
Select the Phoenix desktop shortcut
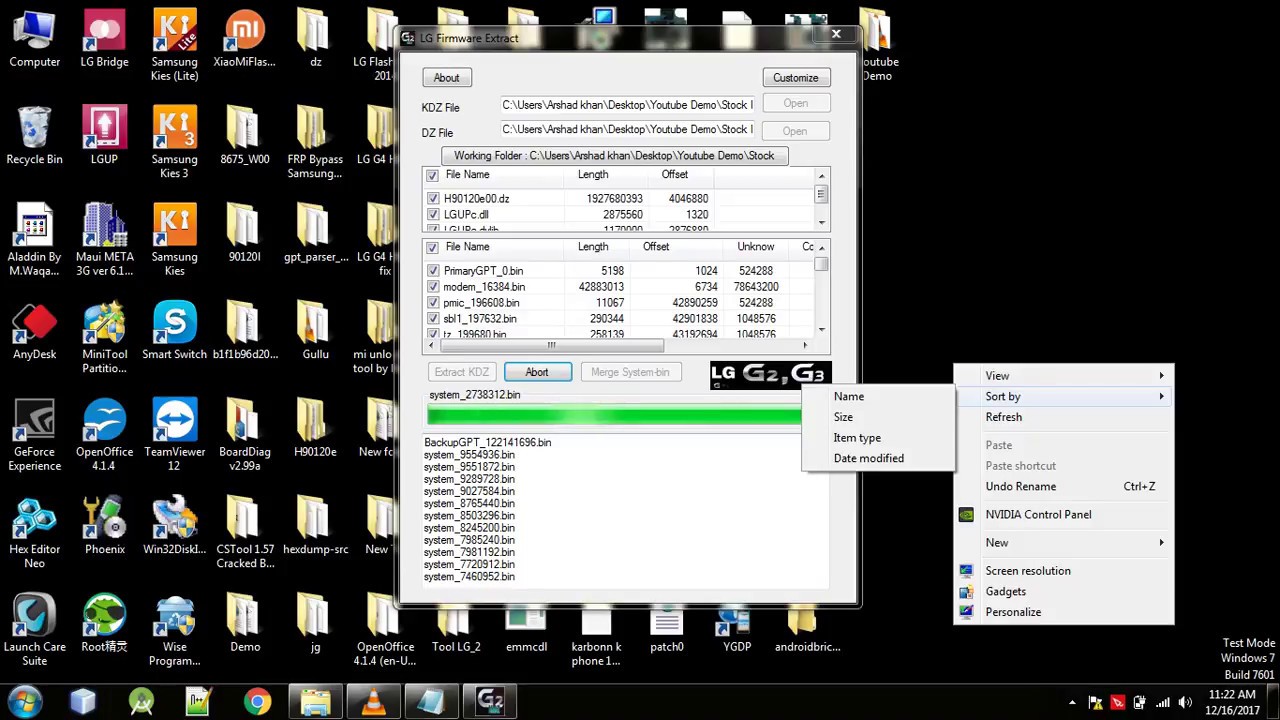tap(104, 527)
